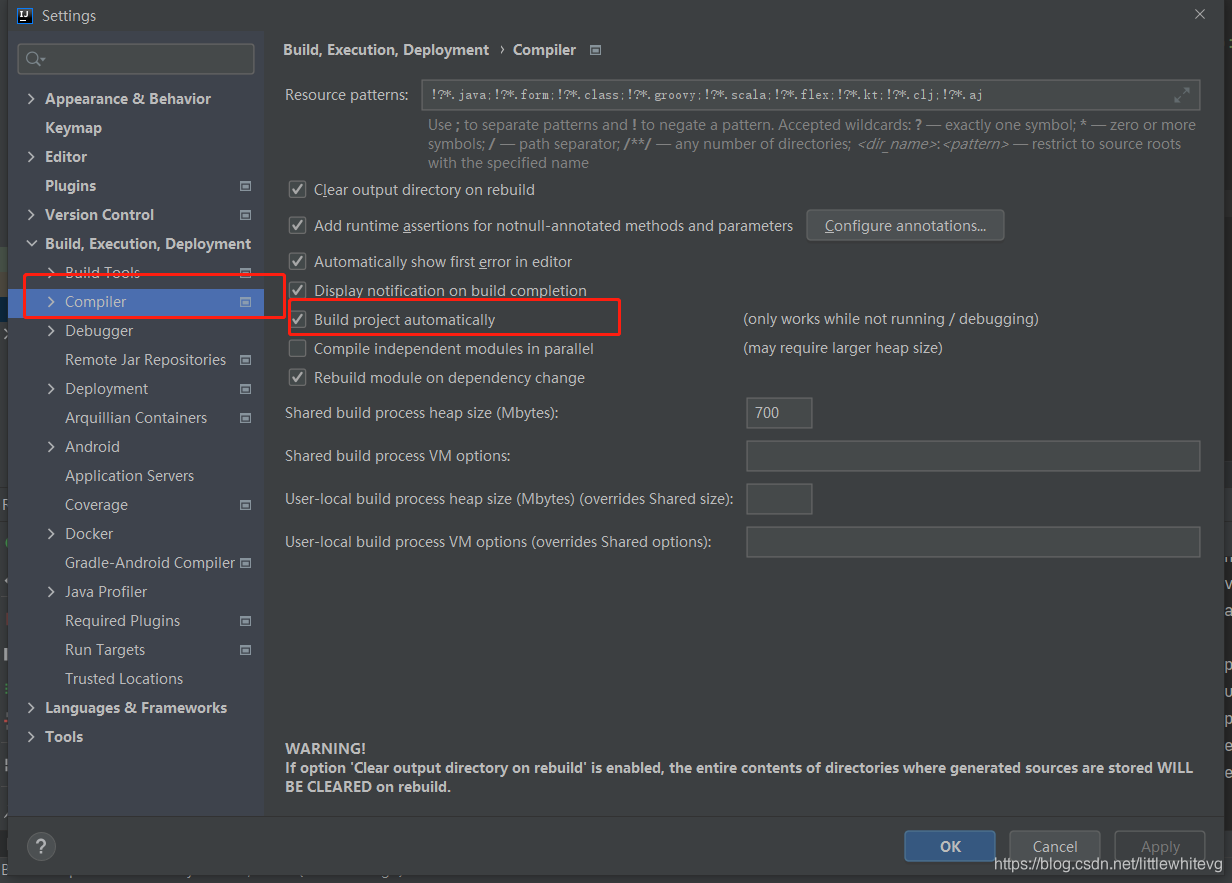Click the Cancel button
1232x883 pixels.
pos(1055,846)
